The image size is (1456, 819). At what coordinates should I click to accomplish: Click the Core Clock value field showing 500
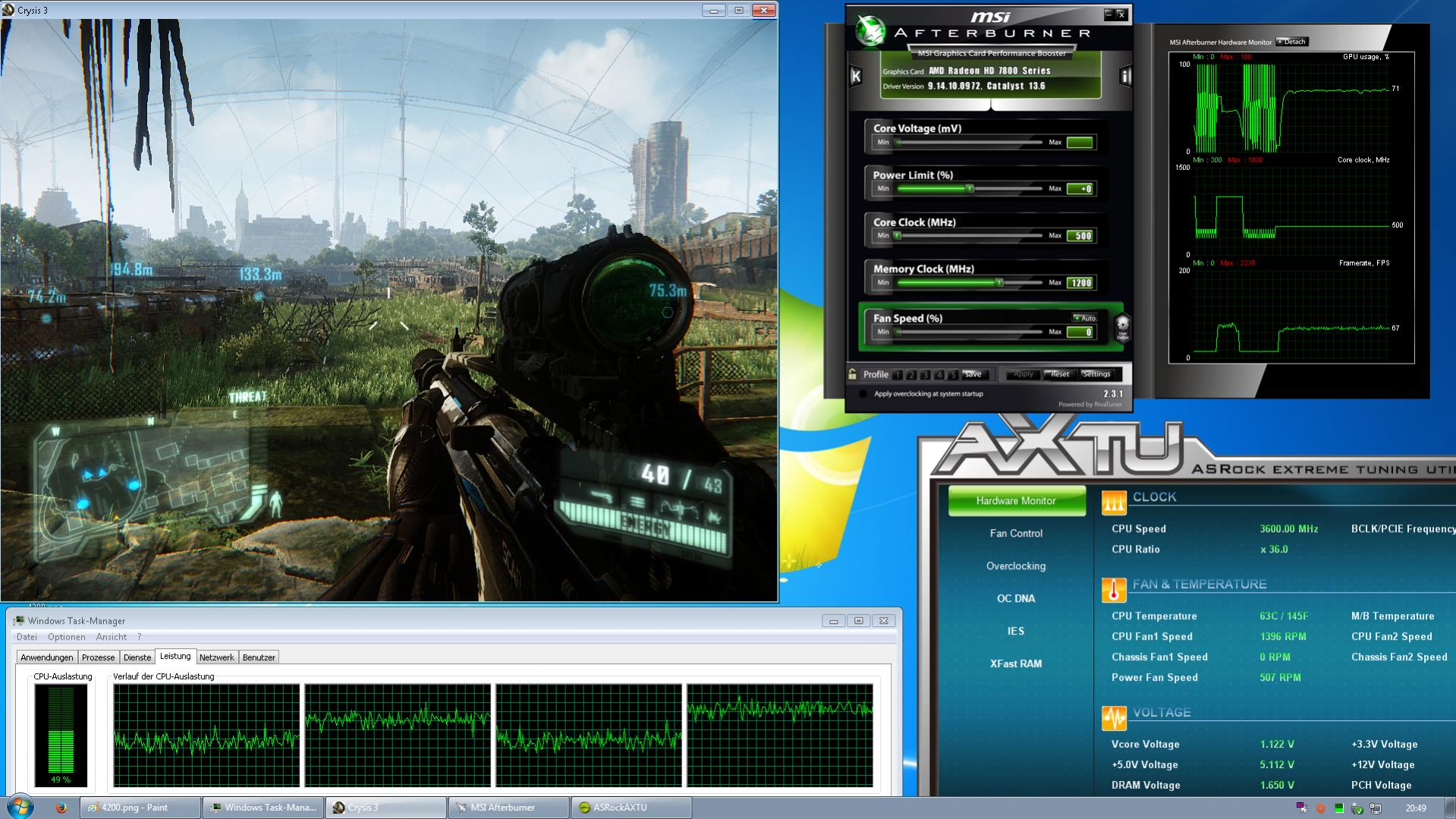click(1080, 236)
